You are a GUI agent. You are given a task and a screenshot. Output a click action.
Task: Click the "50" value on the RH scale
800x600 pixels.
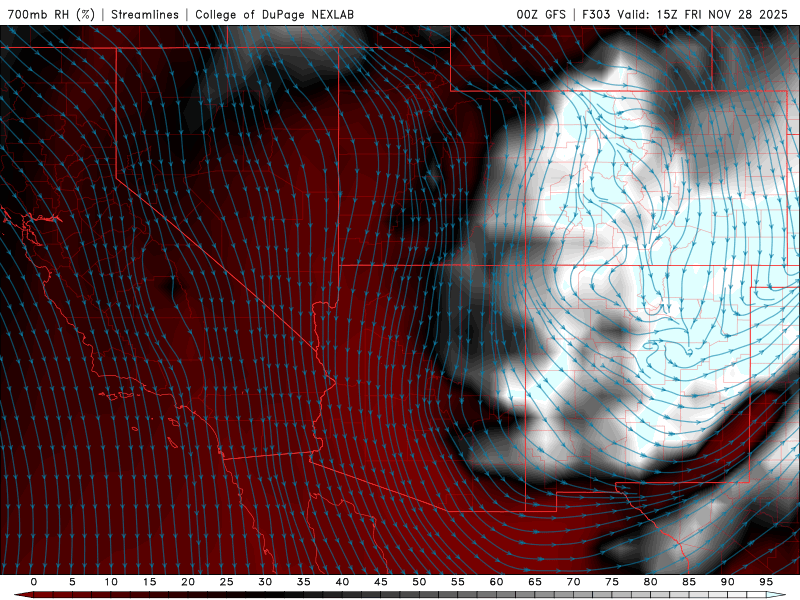coord(419,582)
